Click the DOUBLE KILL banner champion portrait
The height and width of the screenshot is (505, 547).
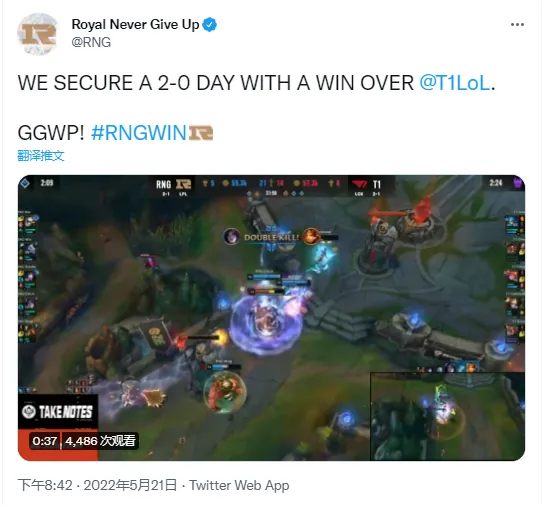click(232, 237)
